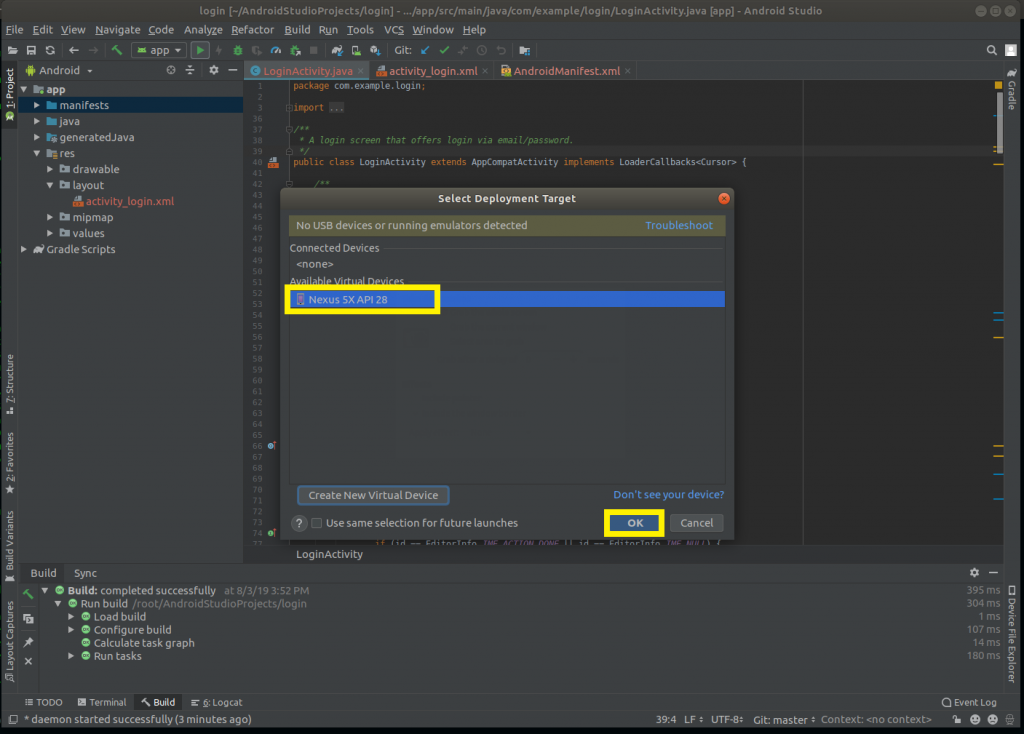The height and width of the screenshot is (734, 1024).
Task: Click the Open folder toolbar icon
Action: click(x=12, y=50)
